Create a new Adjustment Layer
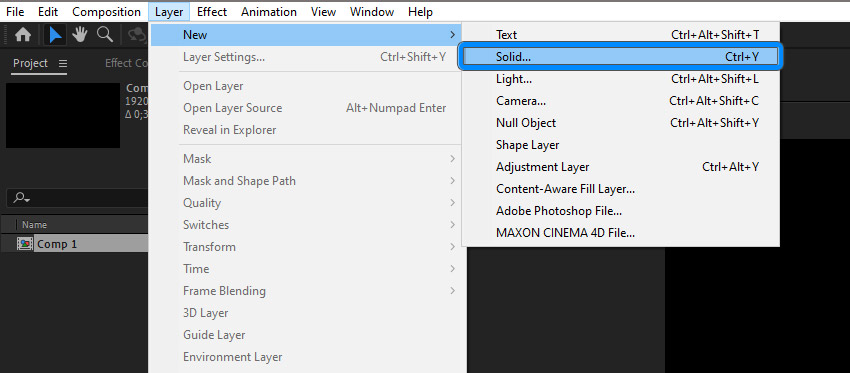Image resolution: width=850 pixels, height=373 pixels. point(621,167)
